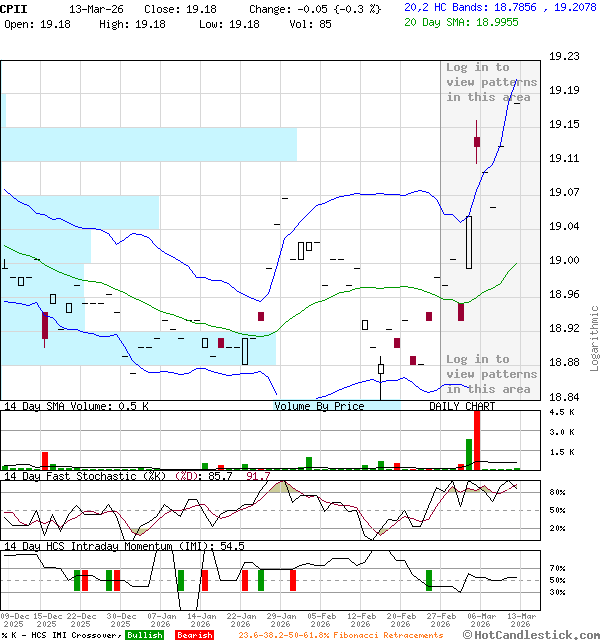This screenshot has height=640, width=600.
Task: Click the lower 'Log in to view patterns' notice
Action: point(491,374)
